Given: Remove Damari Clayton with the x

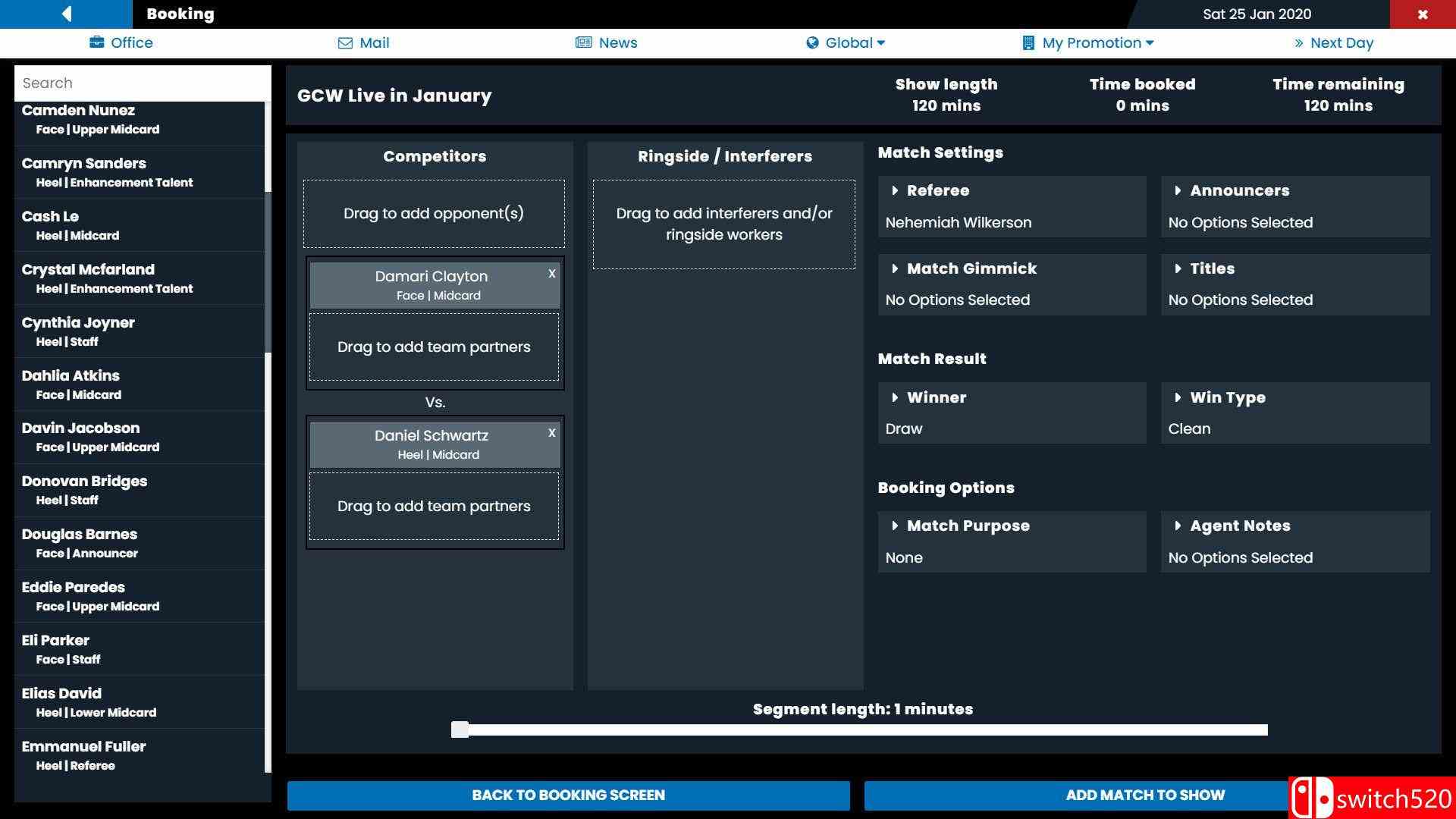Looking at the screenshot, I should (552, 274).
